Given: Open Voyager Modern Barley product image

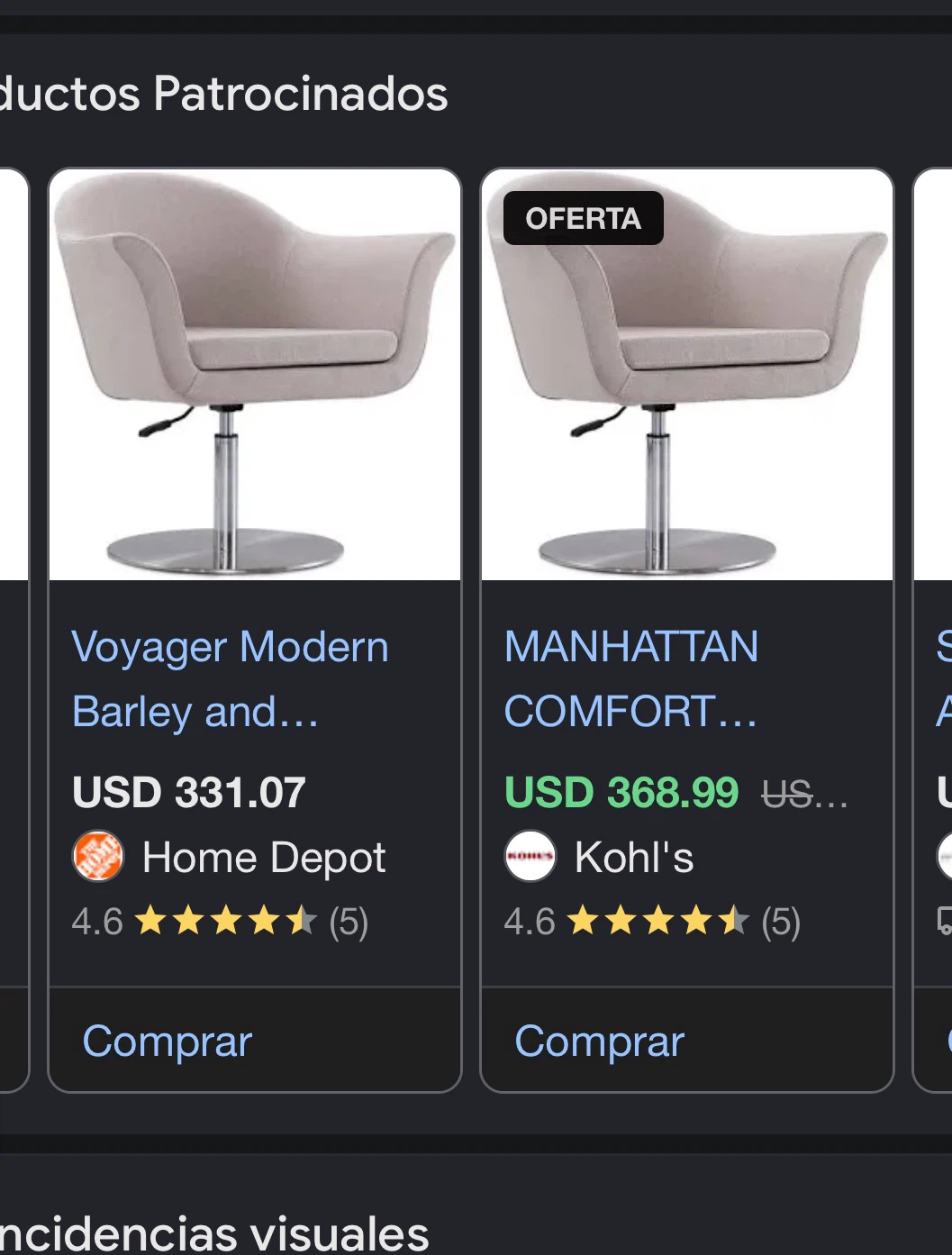Looking at the screenshot, I should [x=255, y=375].
